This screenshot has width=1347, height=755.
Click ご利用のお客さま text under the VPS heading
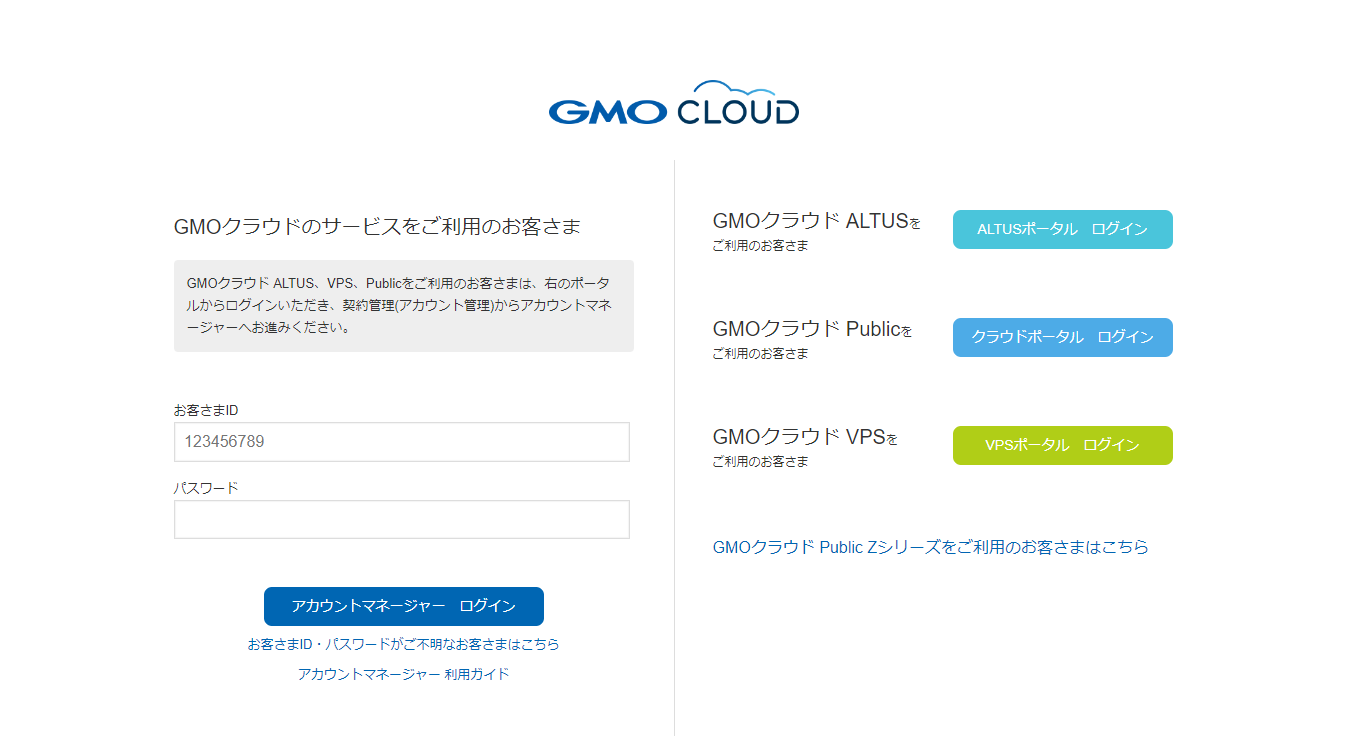point(760,462)
